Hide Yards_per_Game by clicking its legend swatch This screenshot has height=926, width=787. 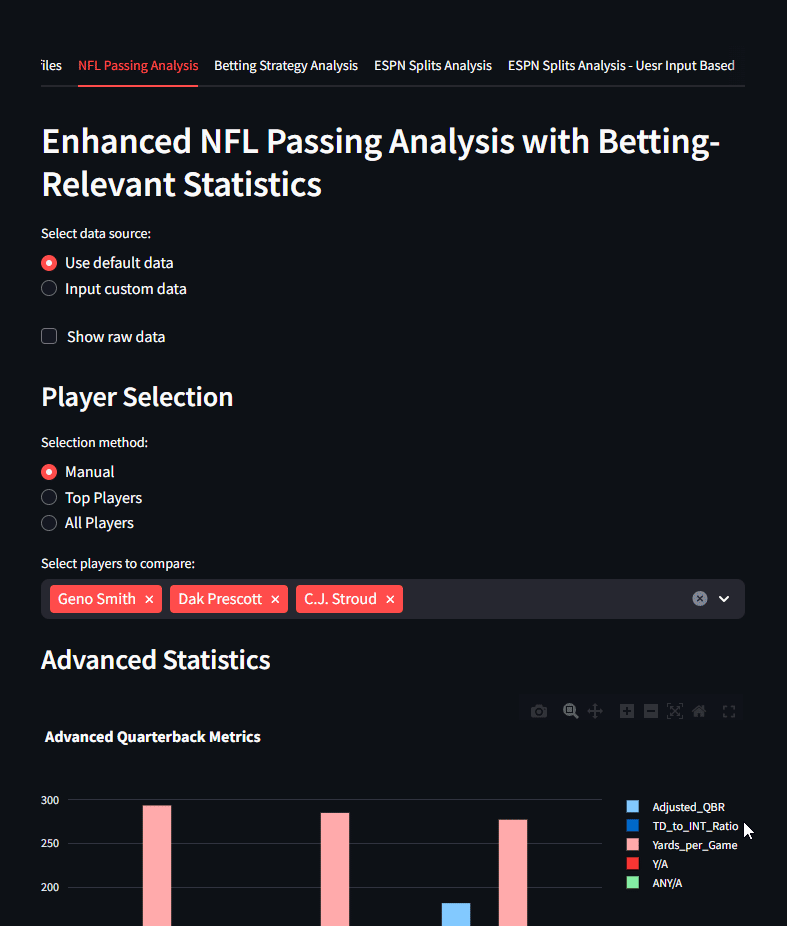[632, 845]
